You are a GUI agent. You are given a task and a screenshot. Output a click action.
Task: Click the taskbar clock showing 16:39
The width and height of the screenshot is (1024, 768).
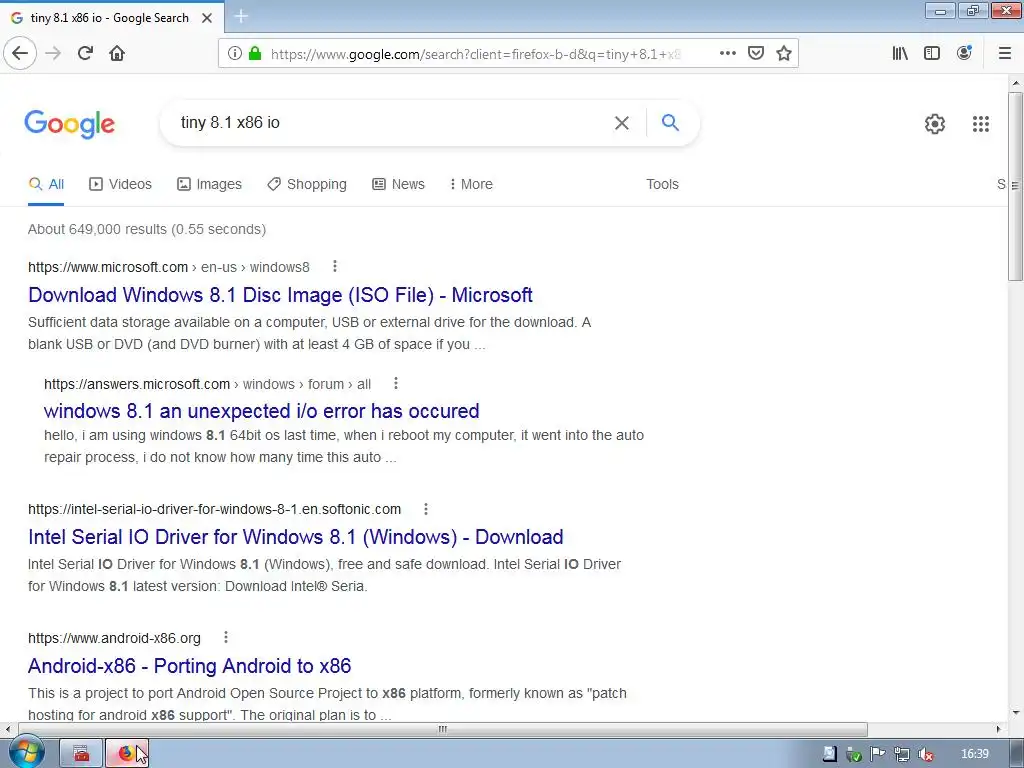coord(974,754)
